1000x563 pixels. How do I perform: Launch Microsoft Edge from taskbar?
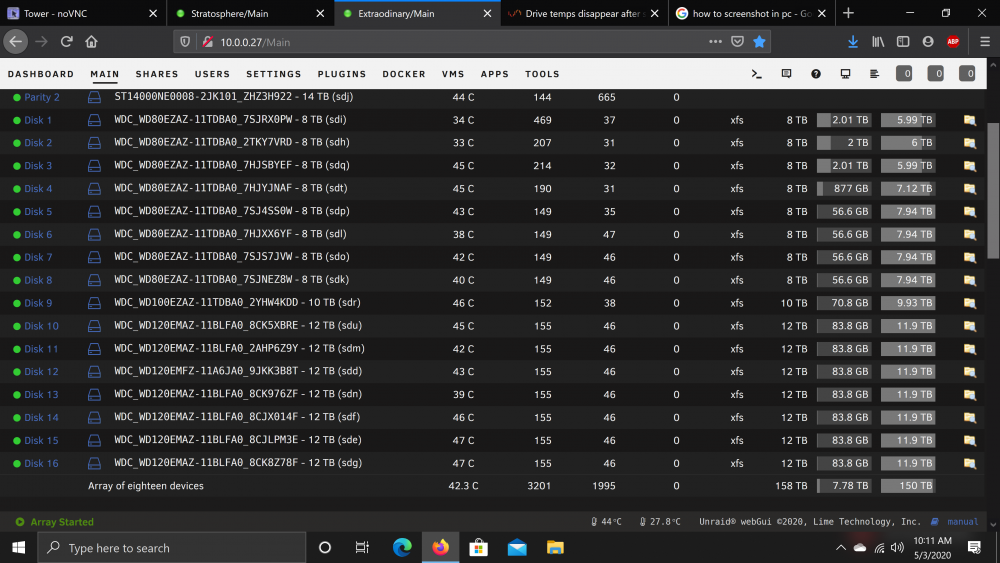point(402,548)
